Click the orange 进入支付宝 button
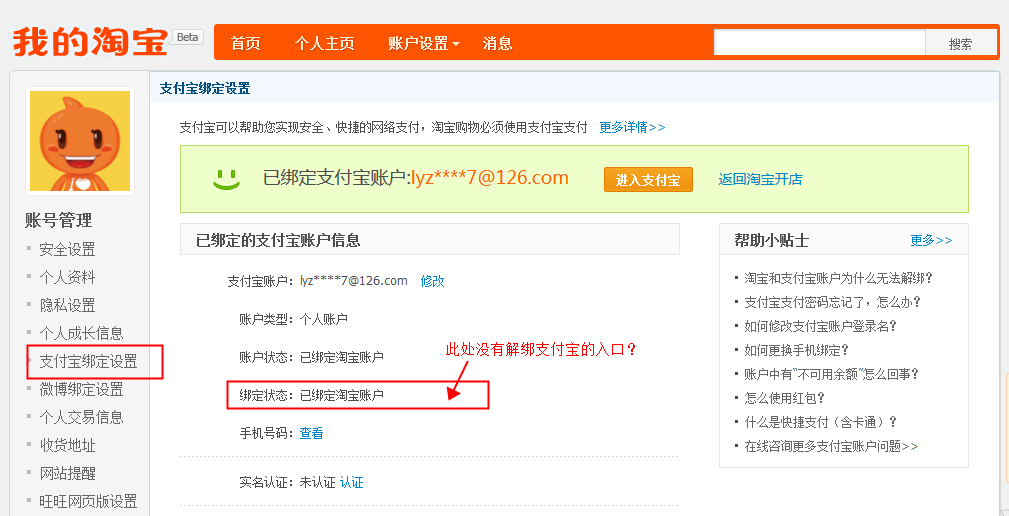The width and height of the screenshot is (1009, 516). 648,180
